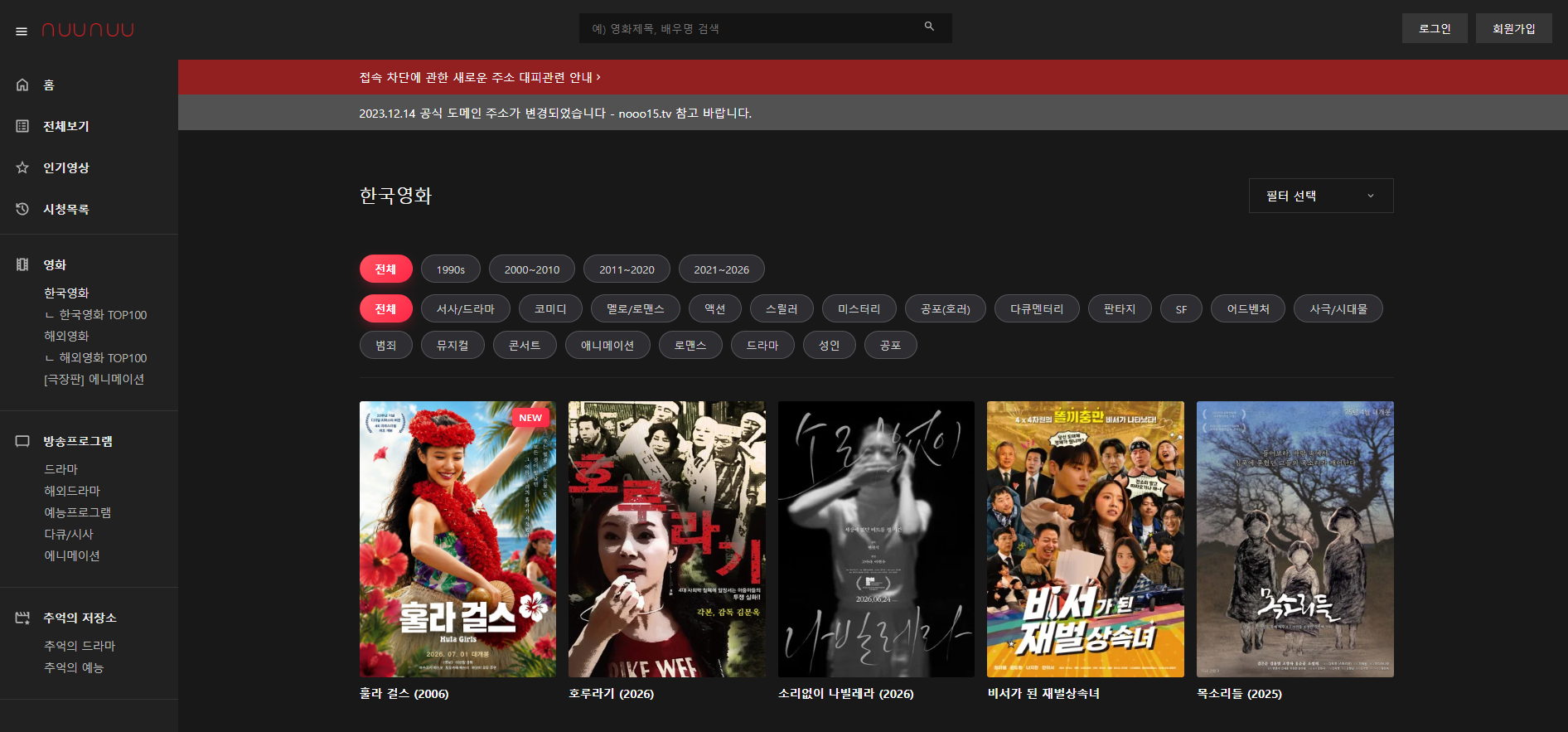Click the history icon beside 시청목록

22,209
